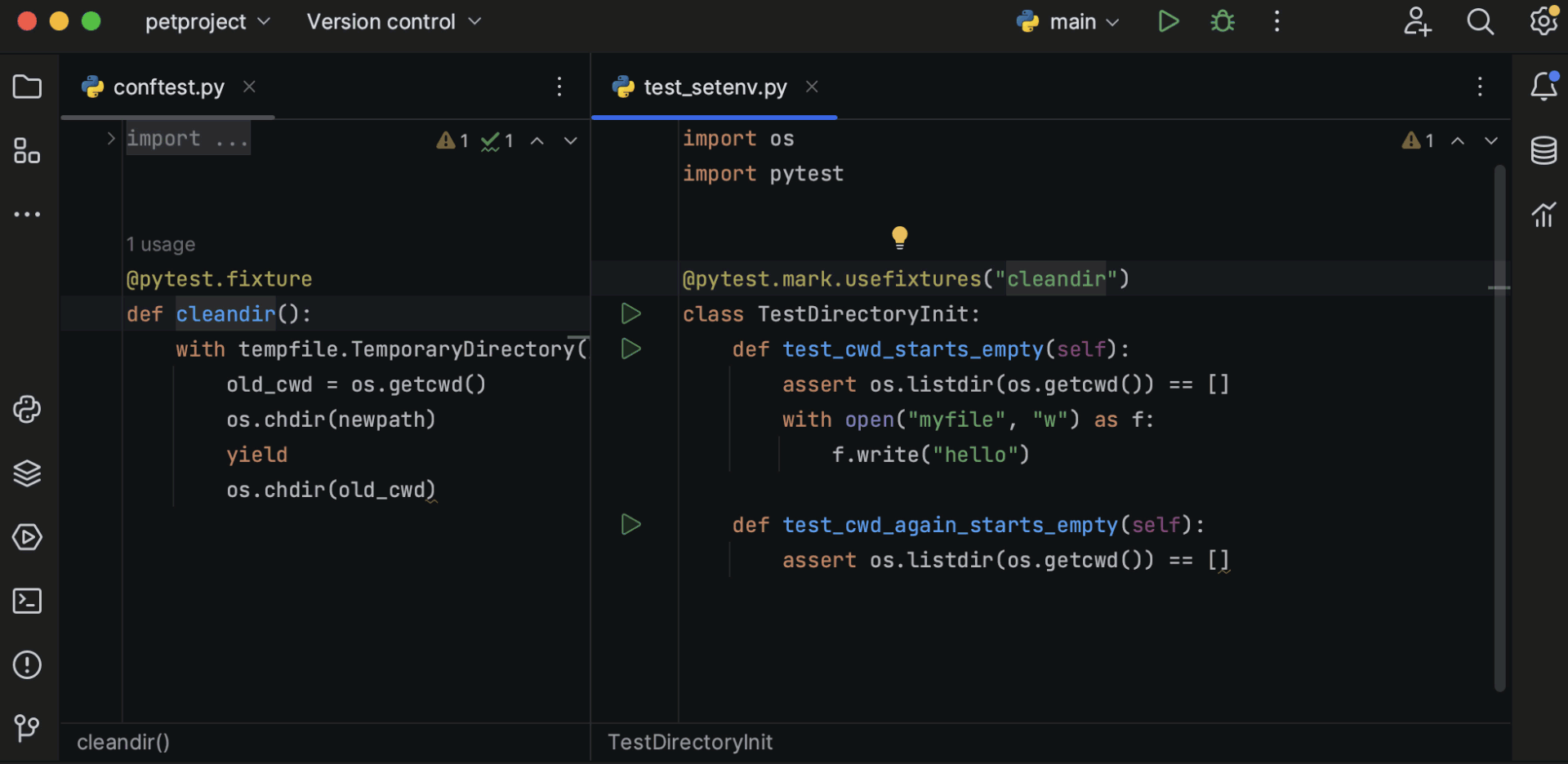Start a Code With Me session
The width and height of the screenshot is (1568, 764).
coord(1417,22)
